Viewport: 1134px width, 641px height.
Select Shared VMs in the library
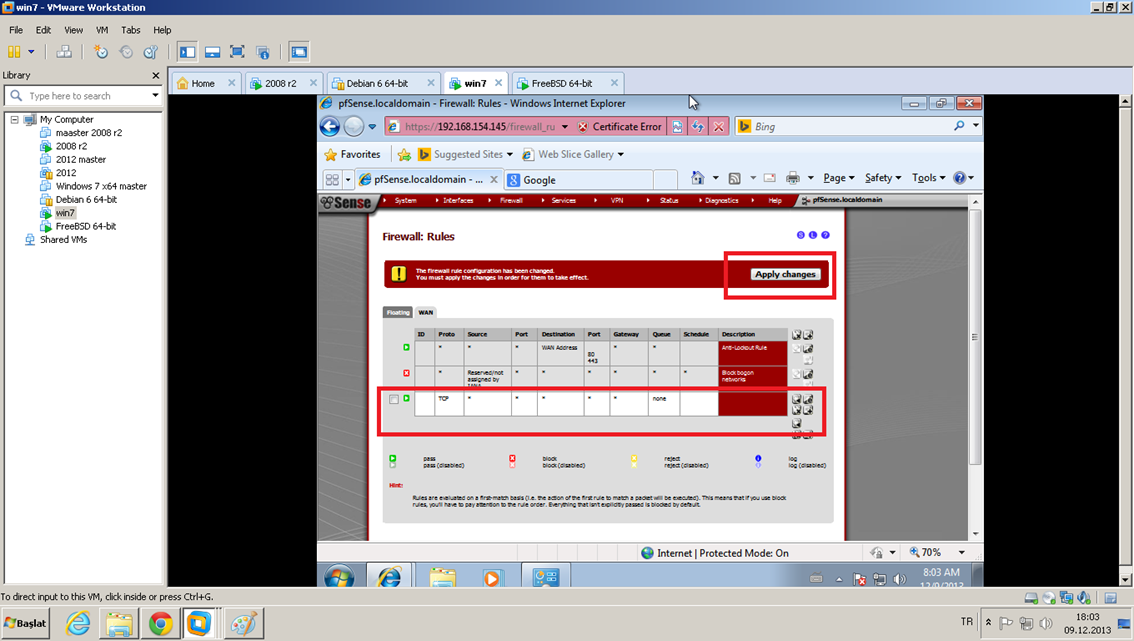point(64,239)
